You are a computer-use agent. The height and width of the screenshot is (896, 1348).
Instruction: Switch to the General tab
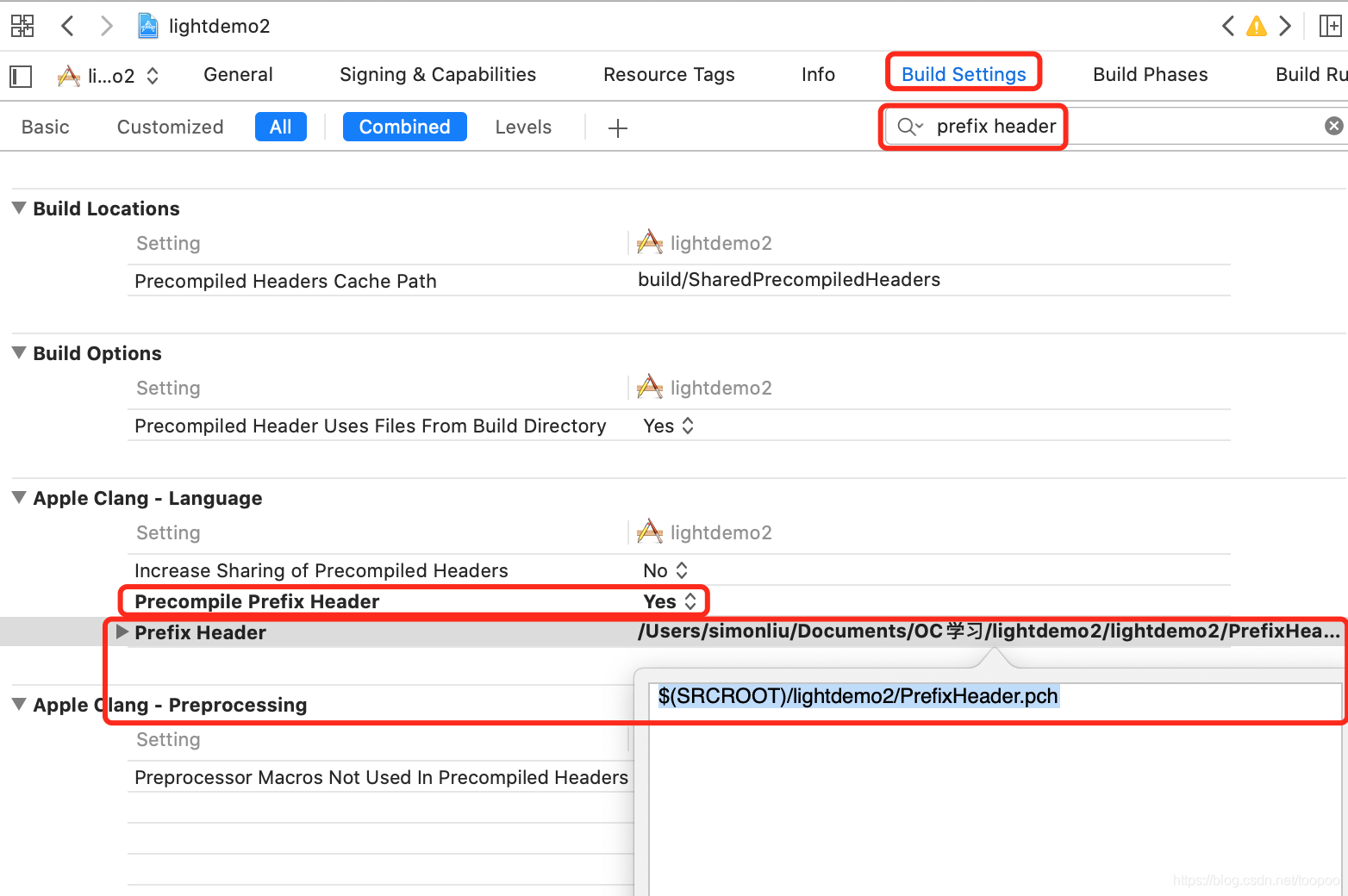238,75
